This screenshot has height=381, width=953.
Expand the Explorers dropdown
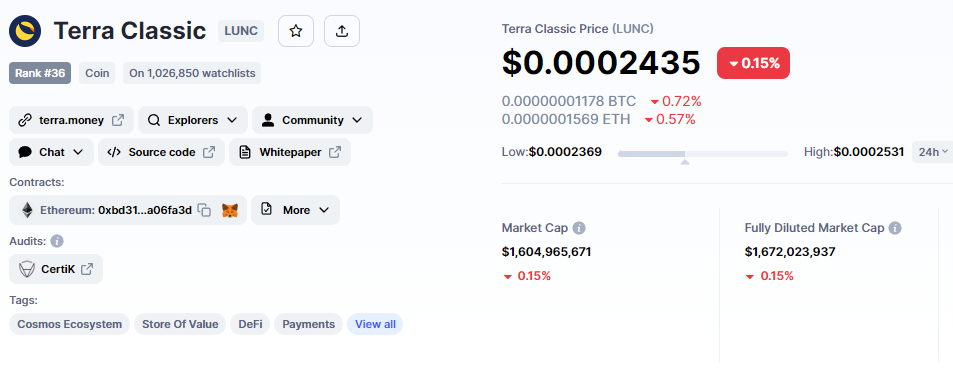(193, 120)
